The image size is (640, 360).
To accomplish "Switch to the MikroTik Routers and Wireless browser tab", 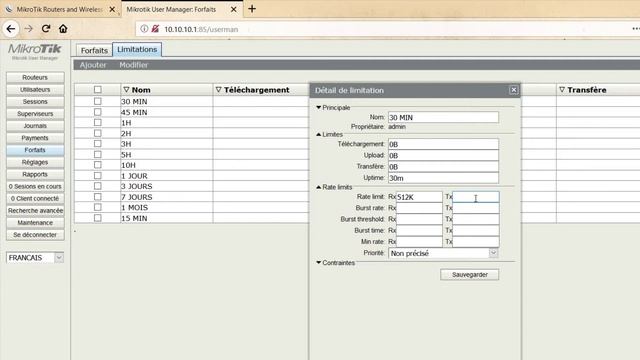I will point(59,9).
